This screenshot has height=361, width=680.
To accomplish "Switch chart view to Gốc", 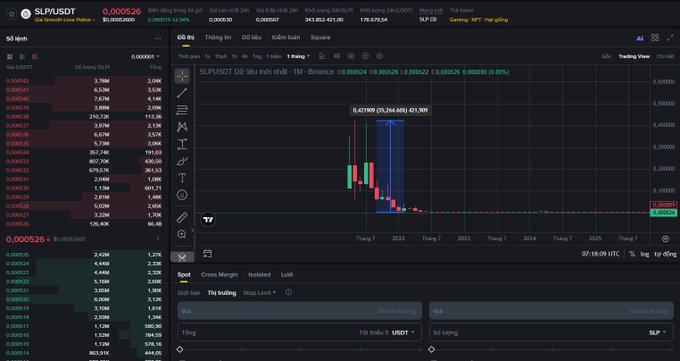I will coord(606,56).
